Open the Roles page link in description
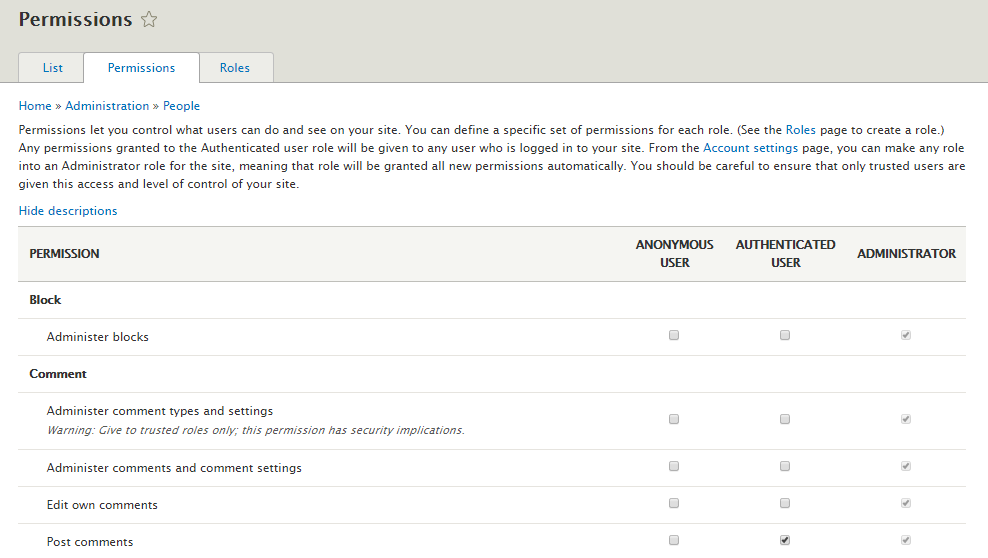Viewport: 988px width, 558px height. pos(800,130)
